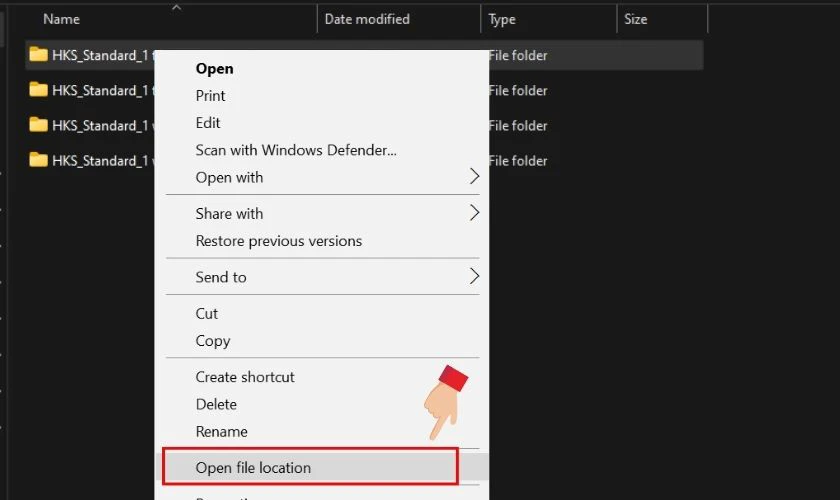Choose Create shortcut menu entry
Screen dimensions: 840x500
(245, 377)
